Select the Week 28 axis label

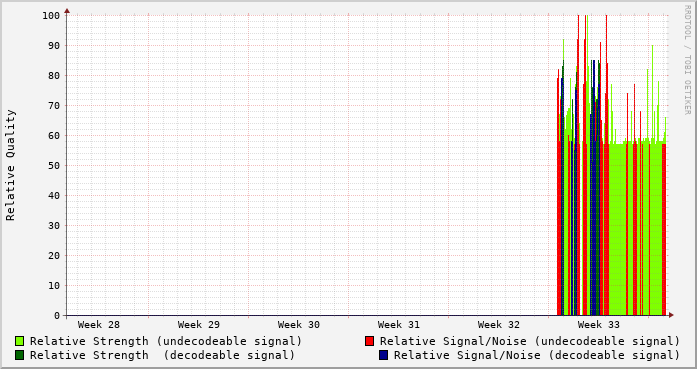[99, 325]
